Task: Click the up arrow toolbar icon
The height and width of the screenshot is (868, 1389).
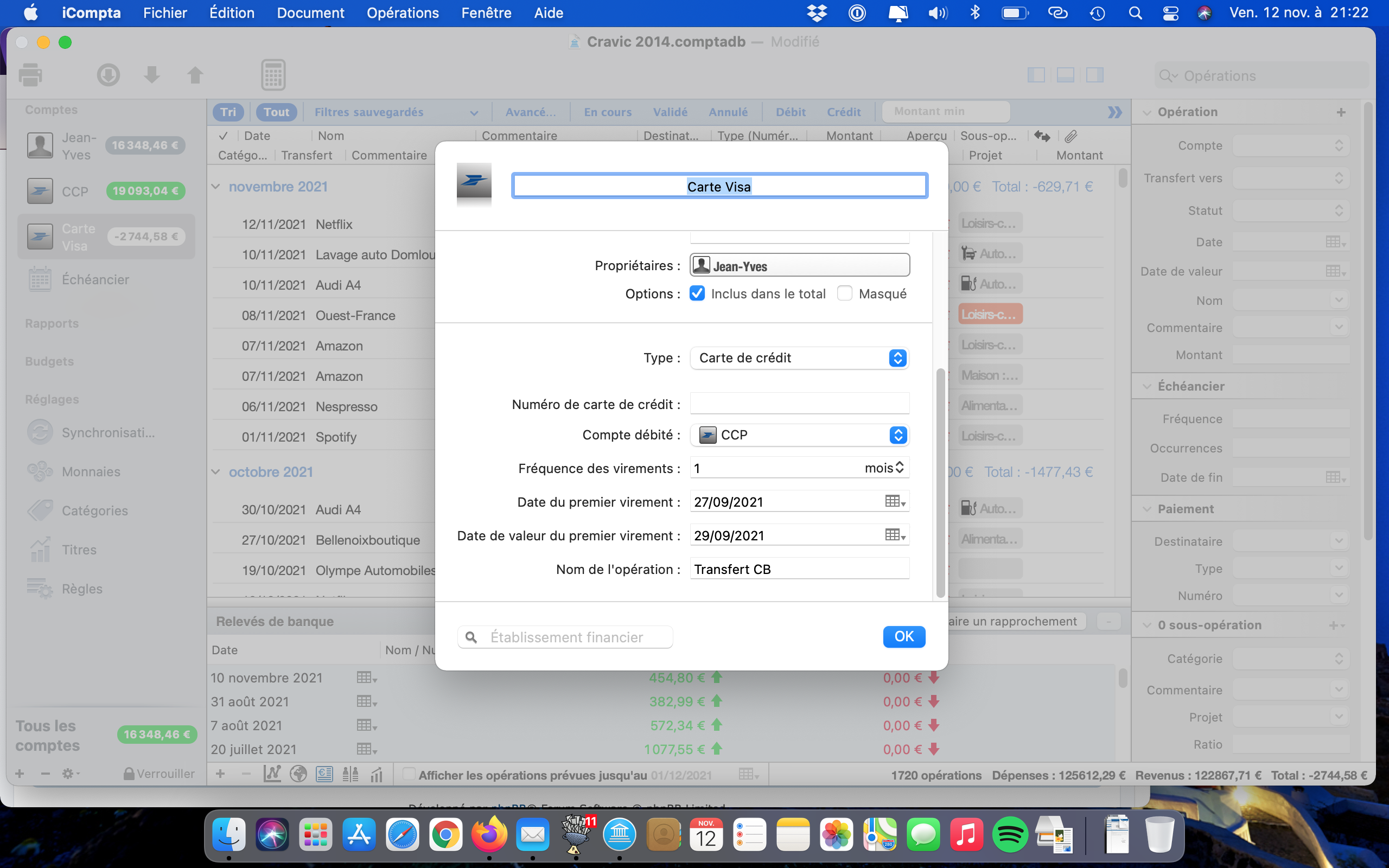Action: [195, 75]
